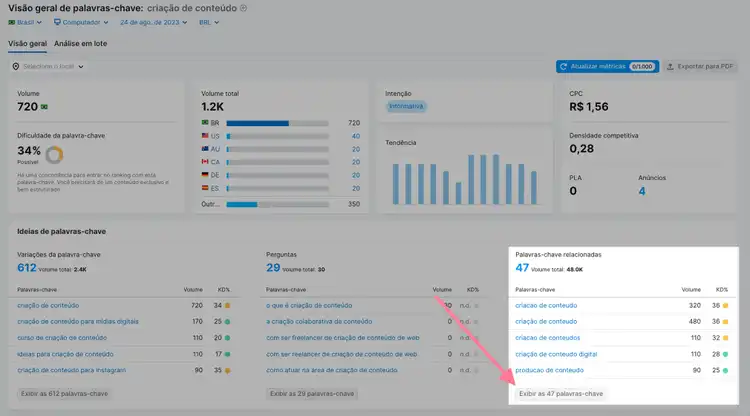Click the computer device icon
This screenshot has height=416, width=750.
(x=57, y=22)
